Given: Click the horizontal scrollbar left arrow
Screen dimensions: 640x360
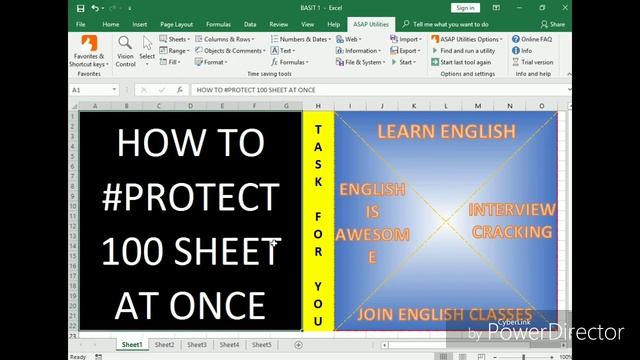Looking at the screenshot, I should [384, 345].
